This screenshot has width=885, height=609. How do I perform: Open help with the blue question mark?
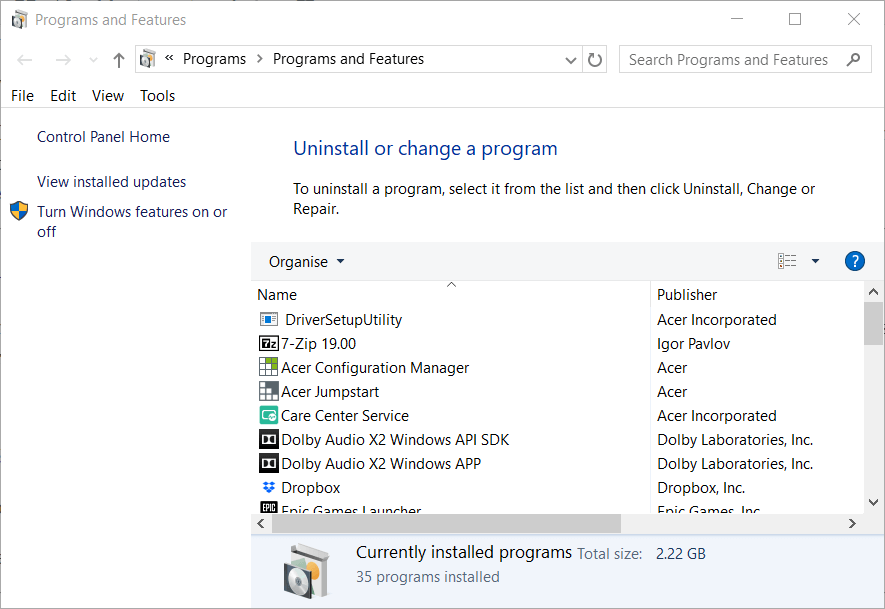[854, 261]
